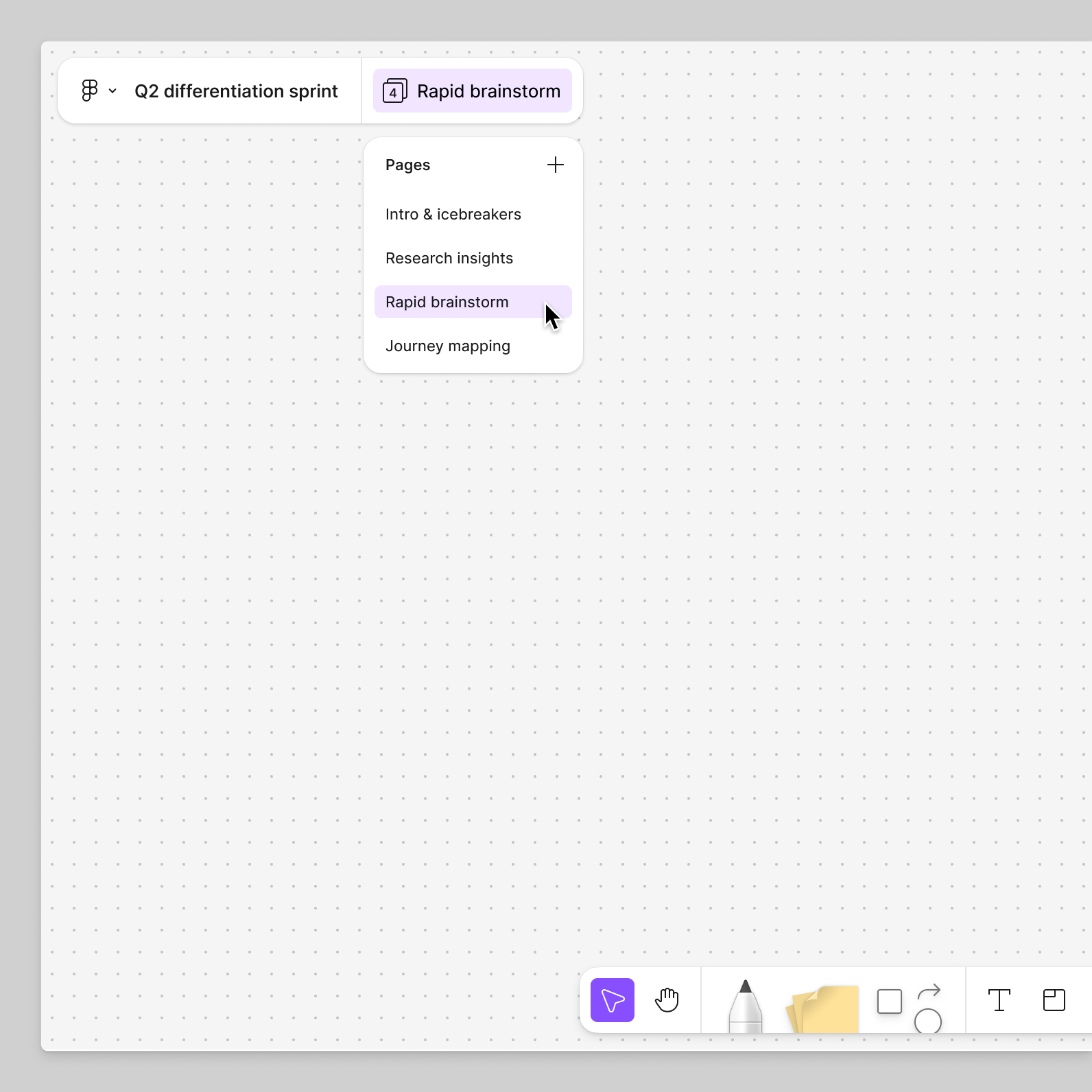Click the pages count icon showing 4
The height and width of the screenshot is (1092, 1092).
(394, 91)
